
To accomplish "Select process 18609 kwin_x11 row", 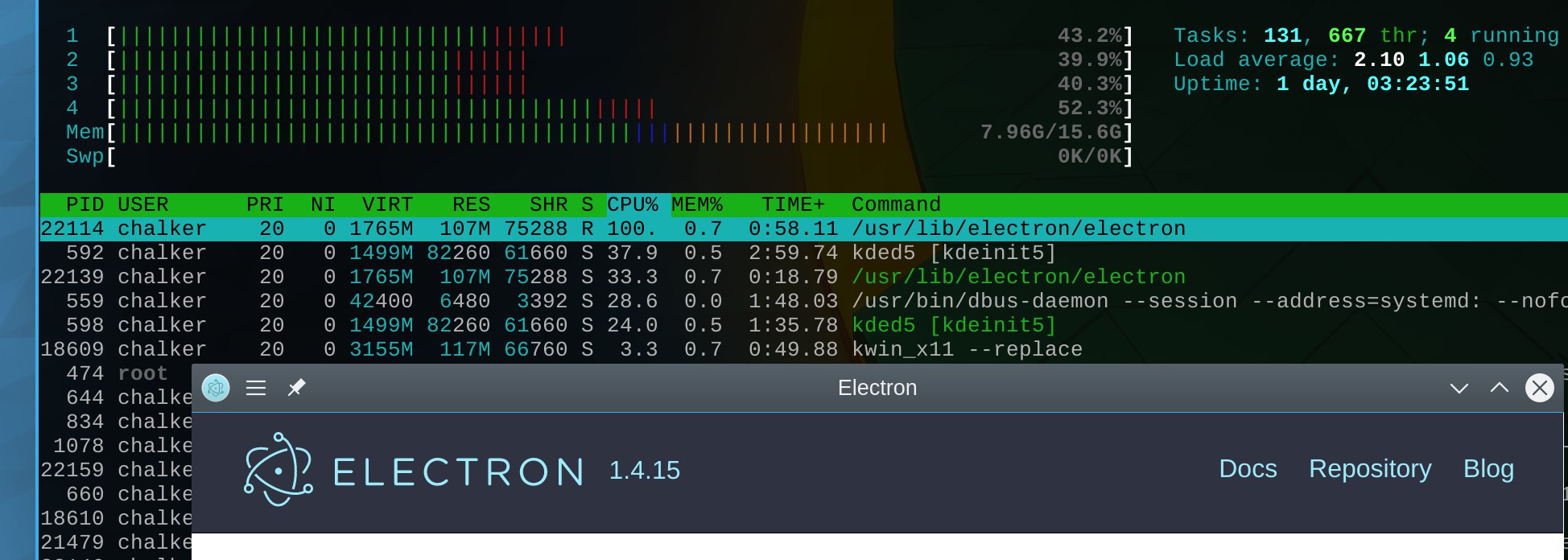I will click(x=804, y=349).
